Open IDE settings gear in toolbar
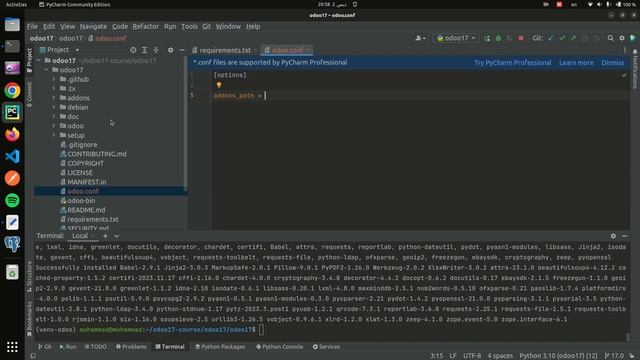 [x=622, y=38]
